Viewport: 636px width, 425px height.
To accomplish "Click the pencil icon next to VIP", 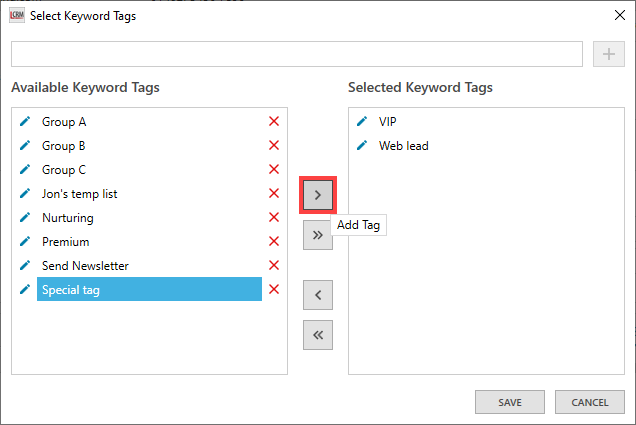I will (x=362, y=122).
